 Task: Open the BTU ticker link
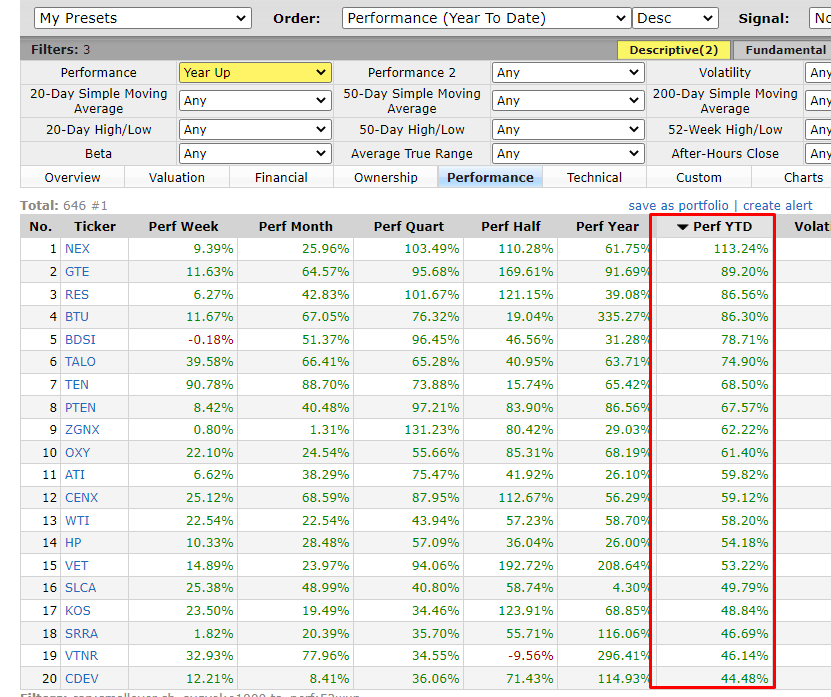pyautogui.click(x=77, y=317)
